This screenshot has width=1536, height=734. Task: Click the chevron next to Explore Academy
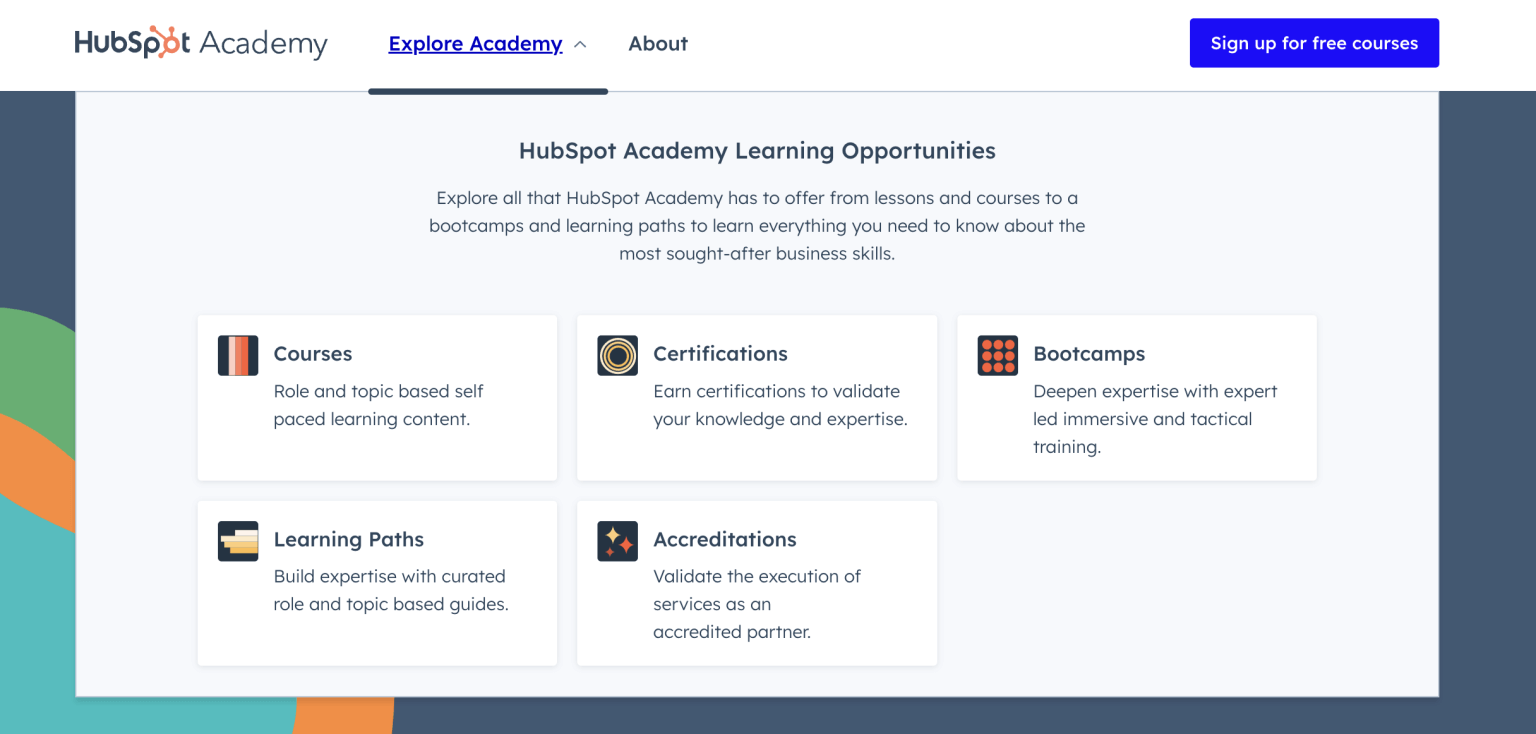[x=580, y=44]
